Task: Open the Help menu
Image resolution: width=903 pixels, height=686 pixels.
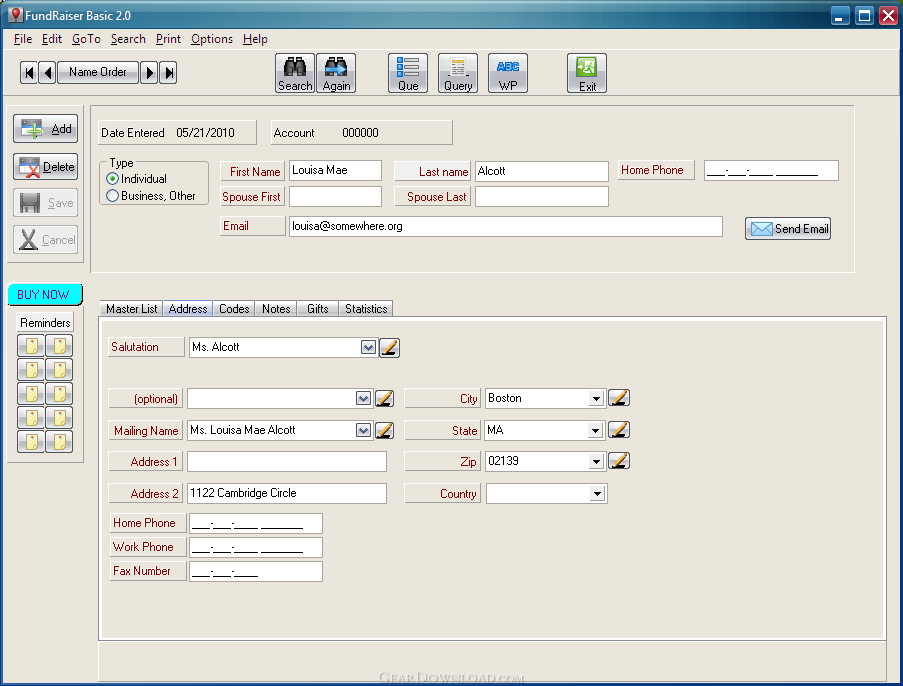Action: coord(255,39)
